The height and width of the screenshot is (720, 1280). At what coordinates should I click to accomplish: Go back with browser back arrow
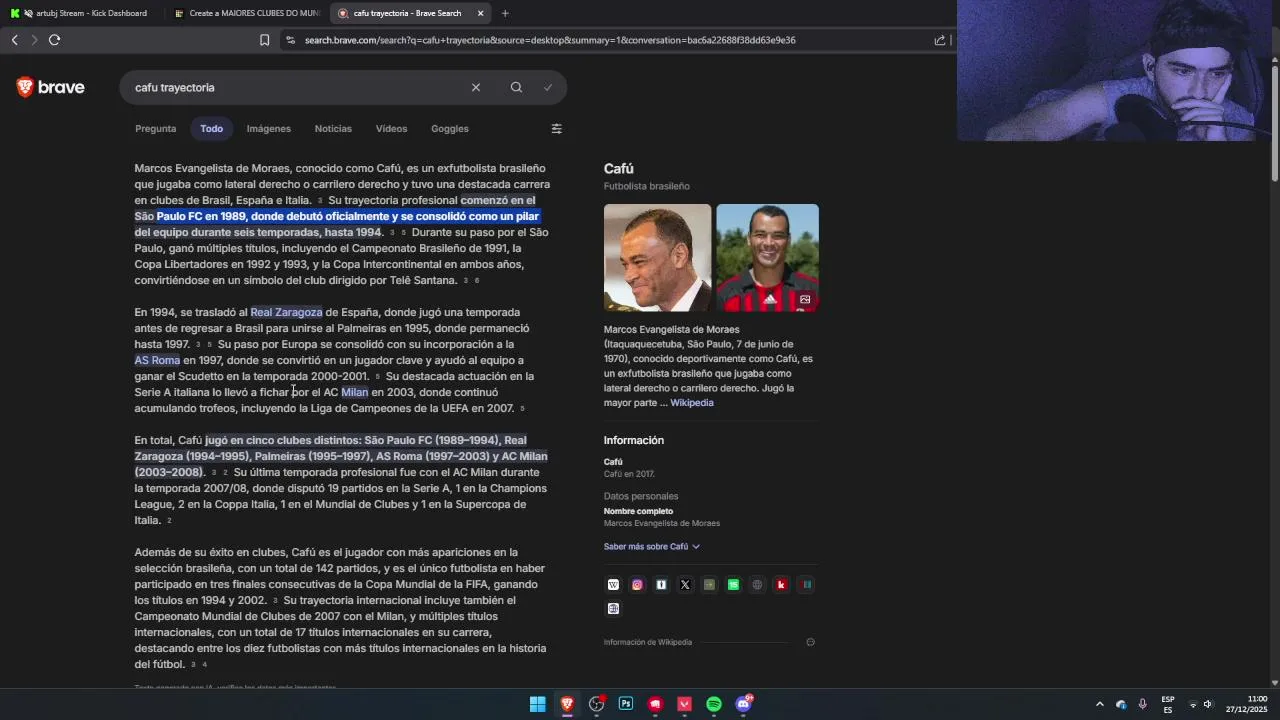pyautogui.click(x=14, y=40)
